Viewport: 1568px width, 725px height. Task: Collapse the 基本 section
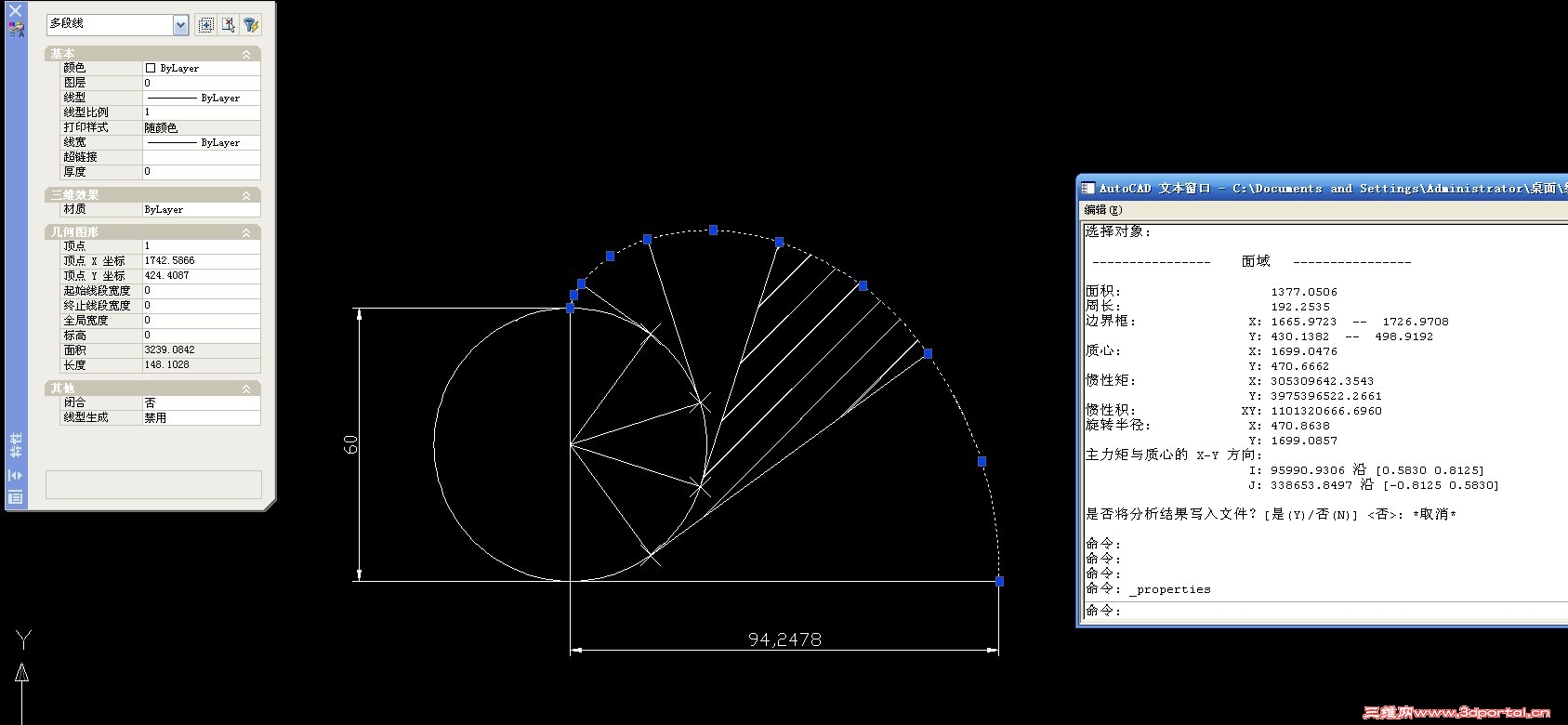[246, 54]
